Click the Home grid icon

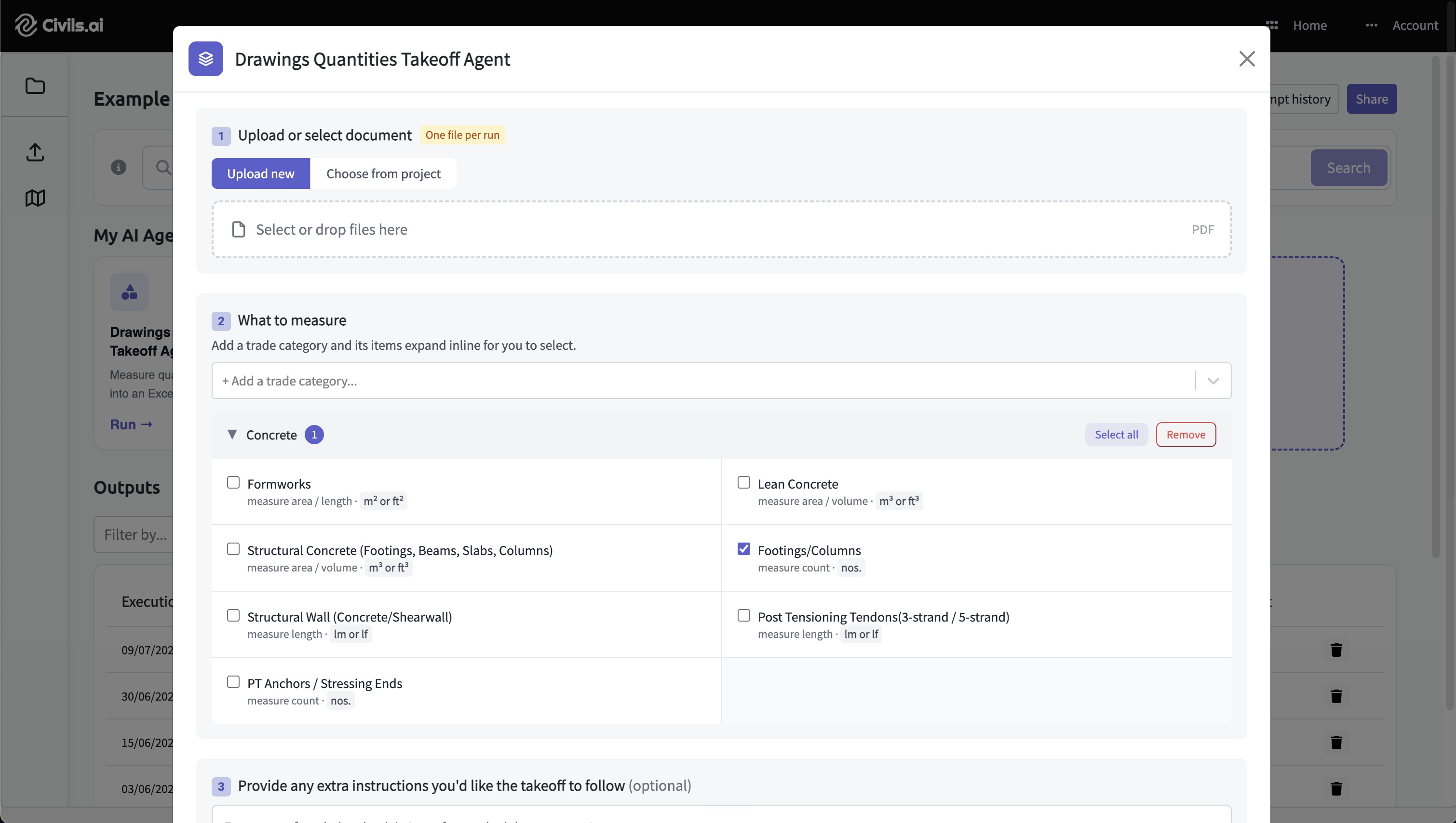(1272, 25)
